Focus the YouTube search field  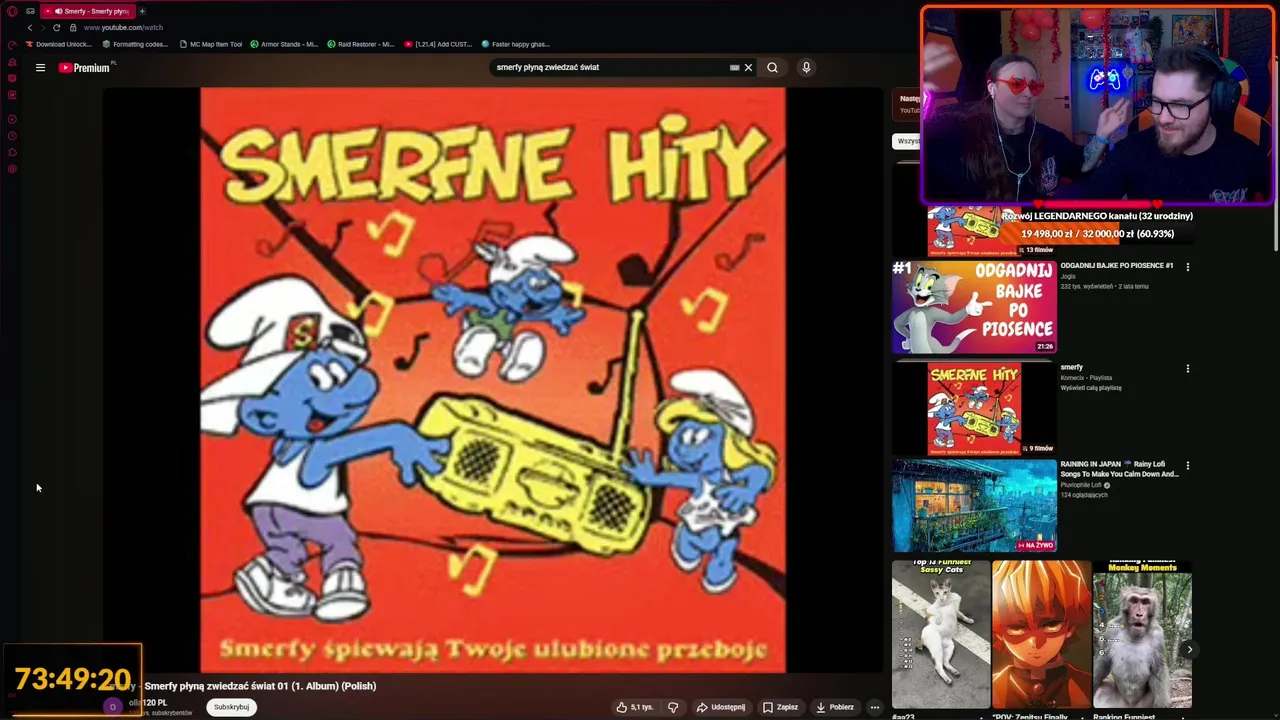click(610, 68)
